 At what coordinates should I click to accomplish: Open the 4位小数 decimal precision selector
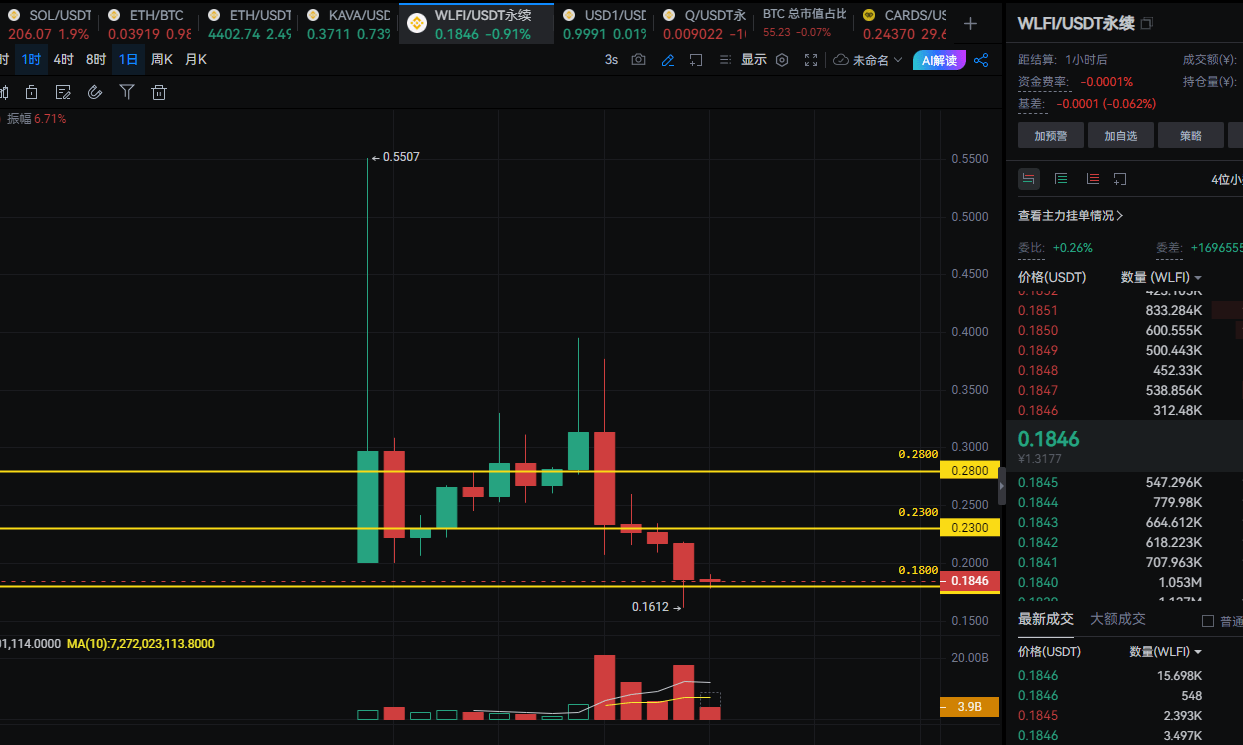tap(1226, 180)
